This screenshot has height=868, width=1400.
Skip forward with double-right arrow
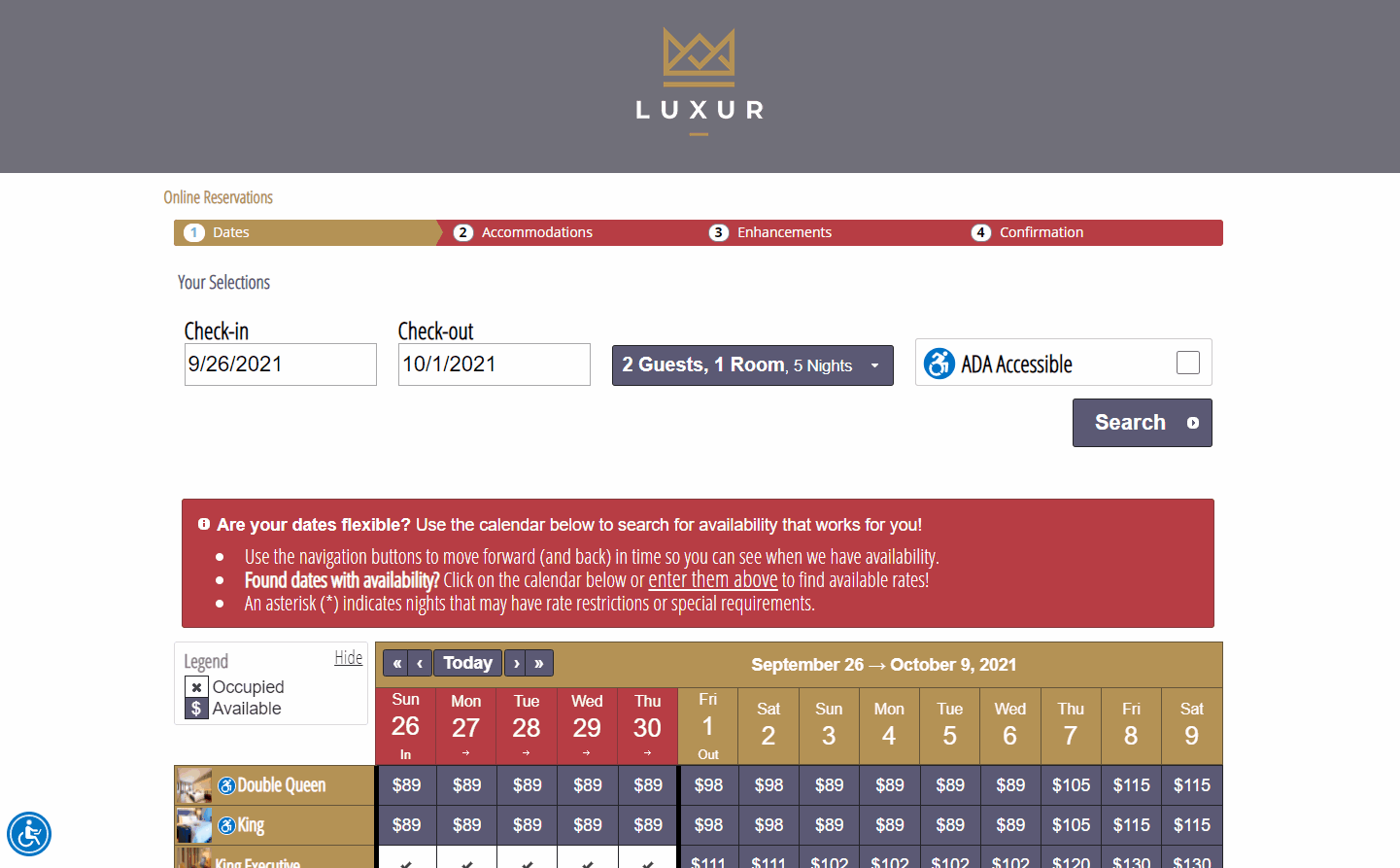pos(539,663)
